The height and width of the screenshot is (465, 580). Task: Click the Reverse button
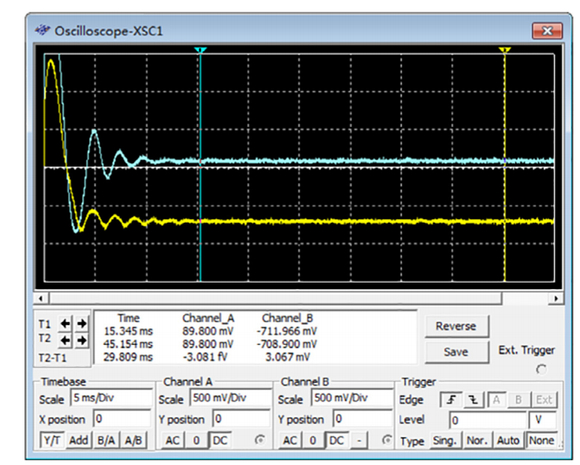click(456, 326)
